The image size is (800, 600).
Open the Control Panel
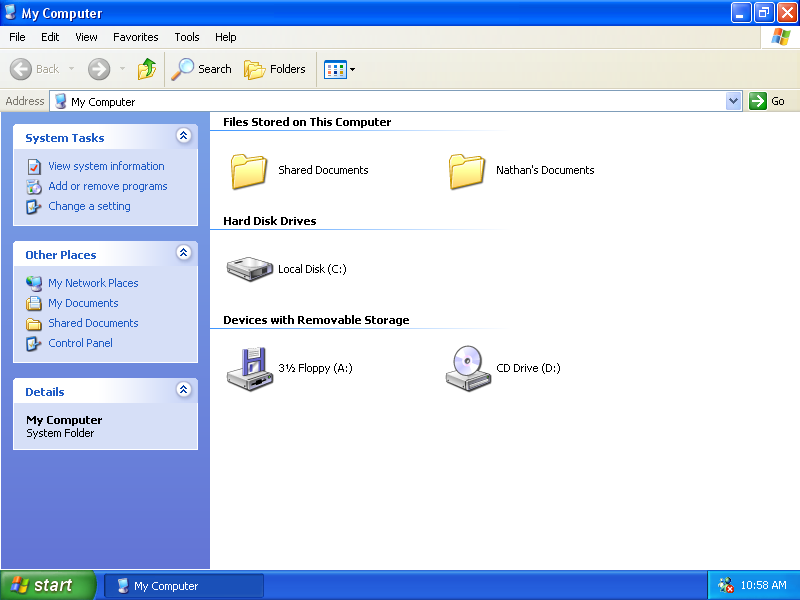click(78, 343)
